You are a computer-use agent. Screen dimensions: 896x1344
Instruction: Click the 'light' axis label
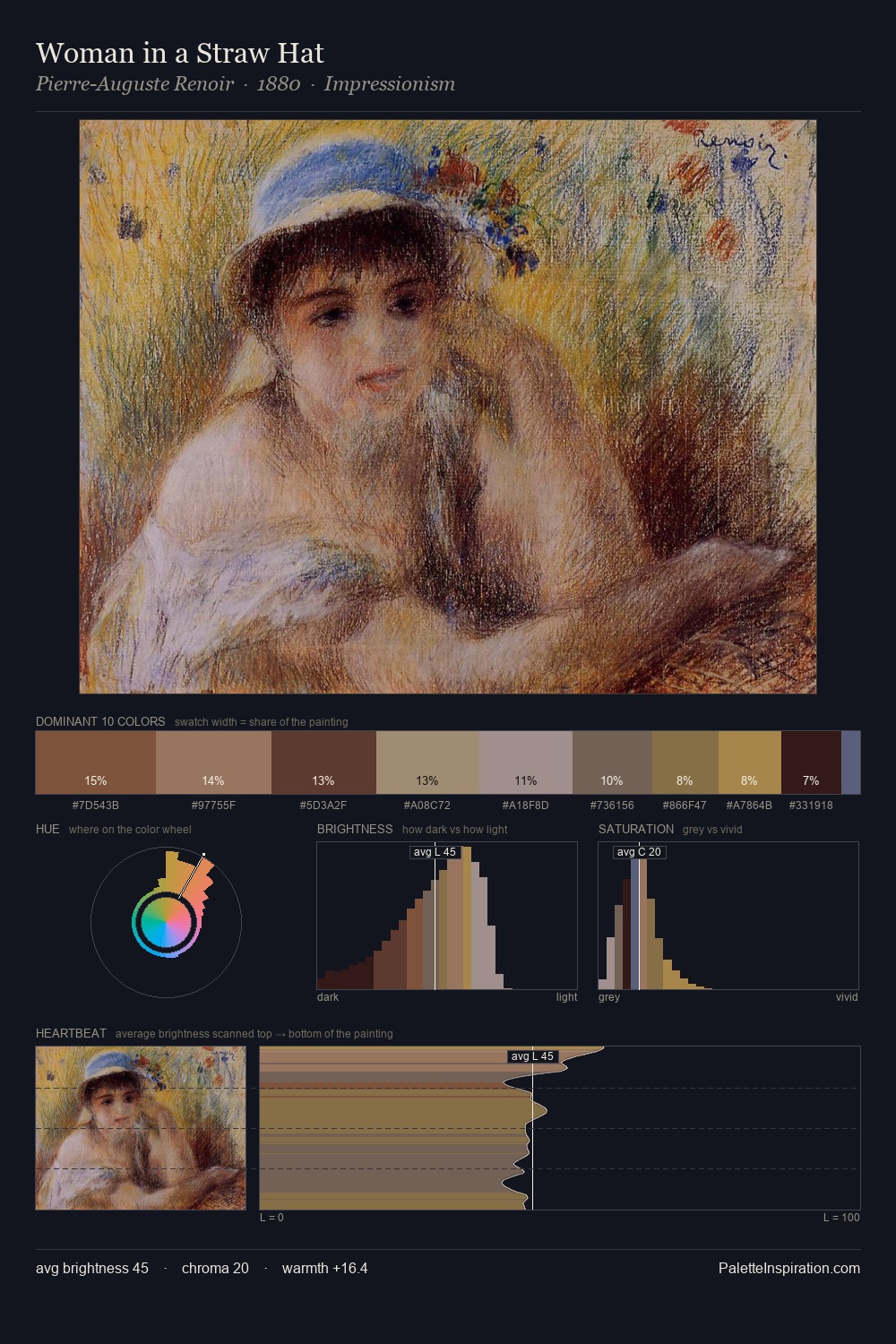pyautogui.click(x=566, y=997)
